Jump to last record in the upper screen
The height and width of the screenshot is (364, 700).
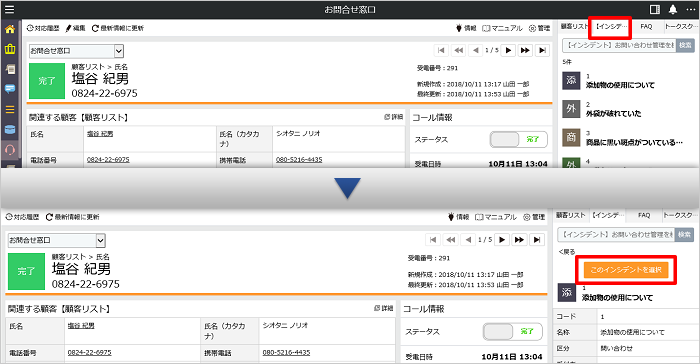coord(542,50)
